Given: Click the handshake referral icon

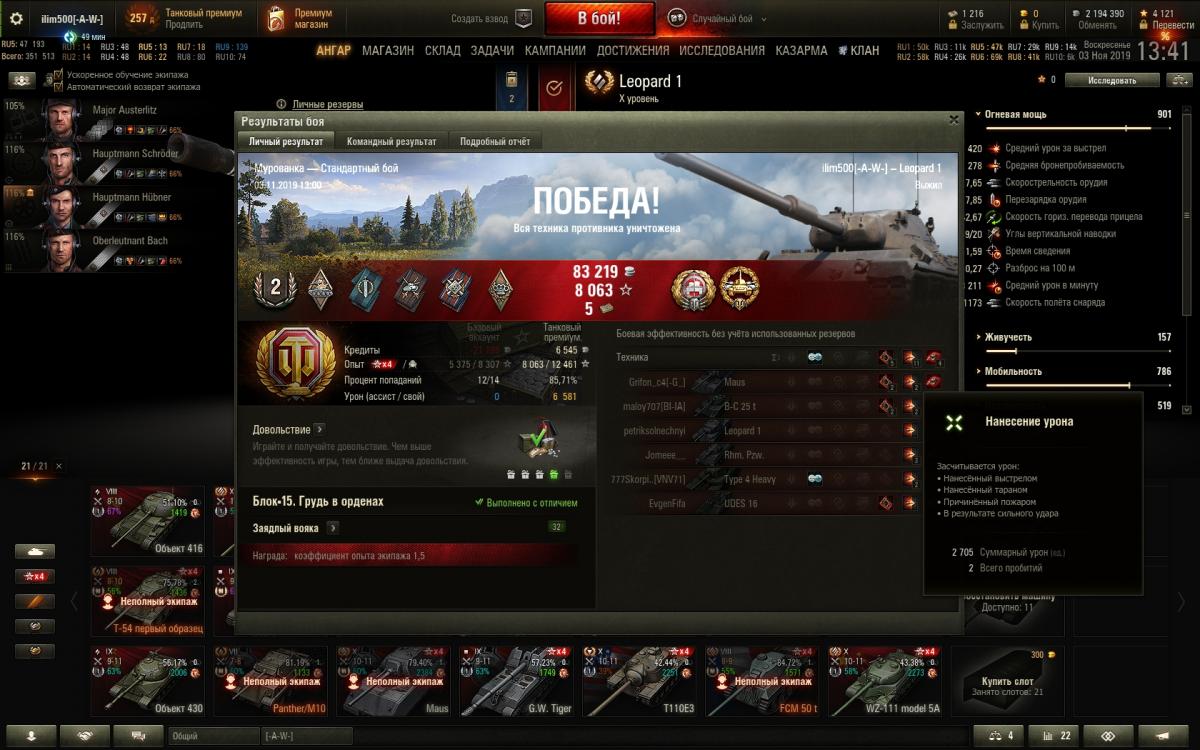Looking at the screenshot, I should 85,735.
